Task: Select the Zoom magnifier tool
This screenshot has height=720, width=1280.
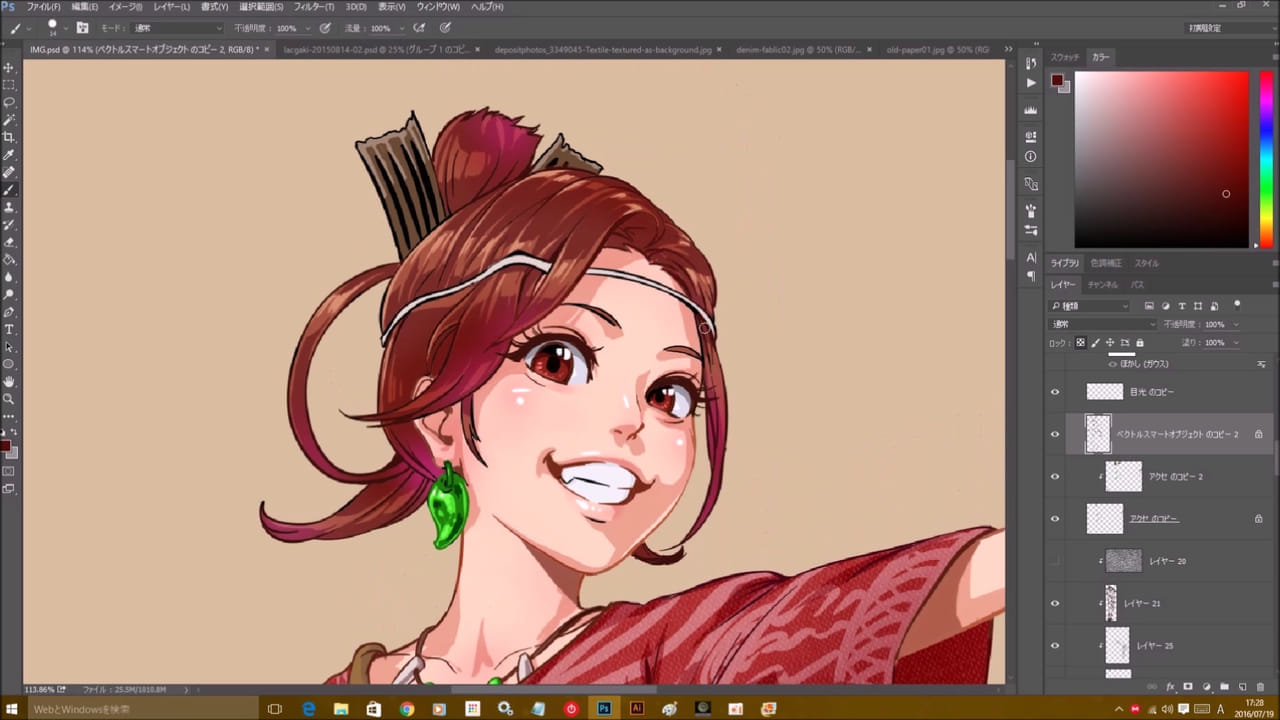Action: pyautogui.click(x=9, y=398)
